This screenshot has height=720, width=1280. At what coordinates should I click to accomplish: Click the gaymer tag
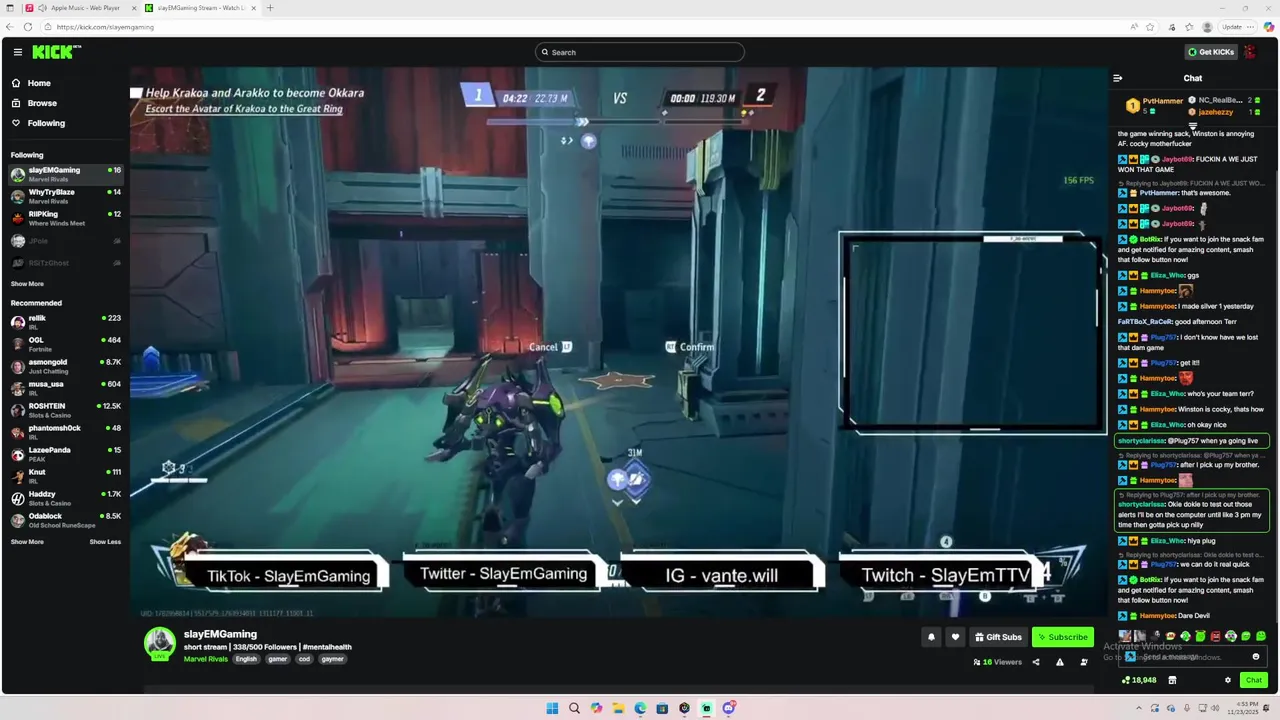332,659
